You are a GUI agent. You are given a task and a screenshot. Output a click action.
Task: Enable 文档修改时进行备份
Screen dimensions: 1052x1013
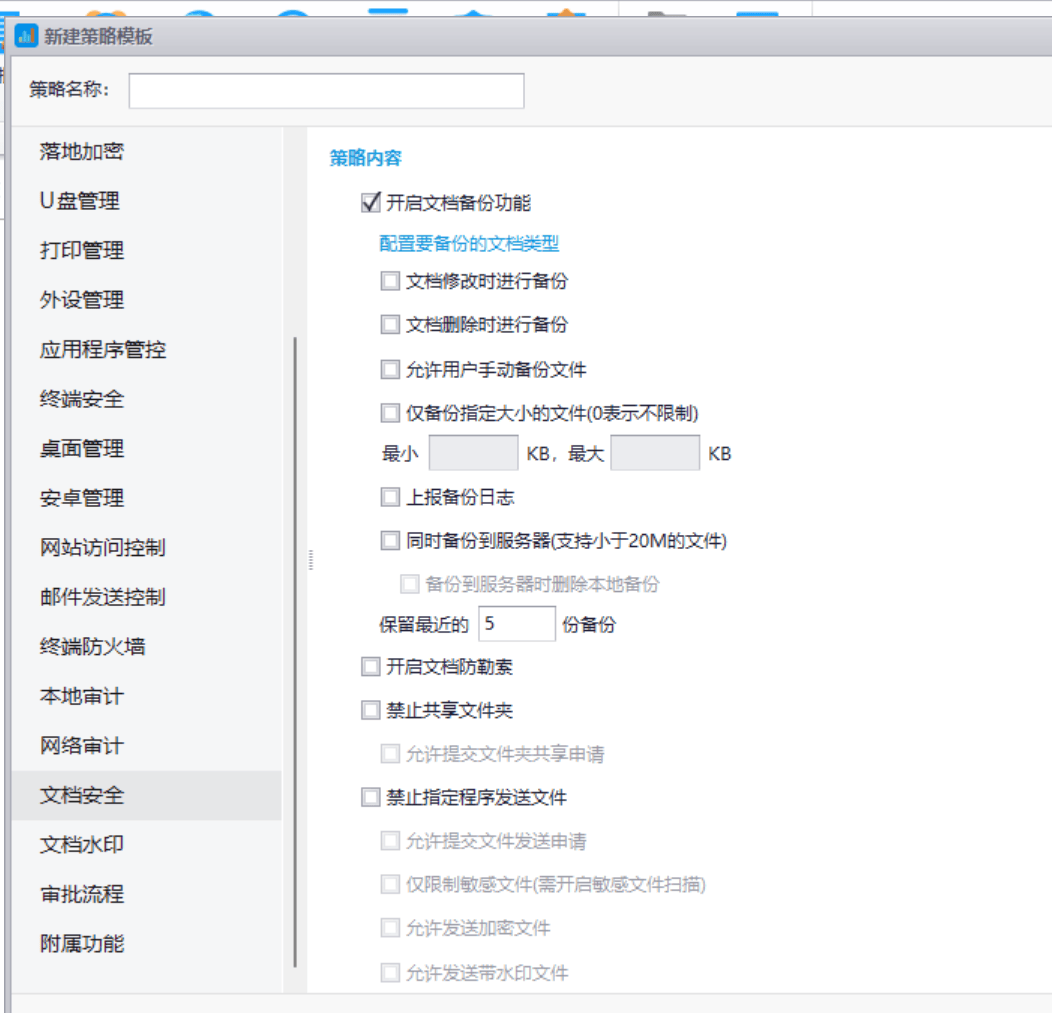(389, 281)
